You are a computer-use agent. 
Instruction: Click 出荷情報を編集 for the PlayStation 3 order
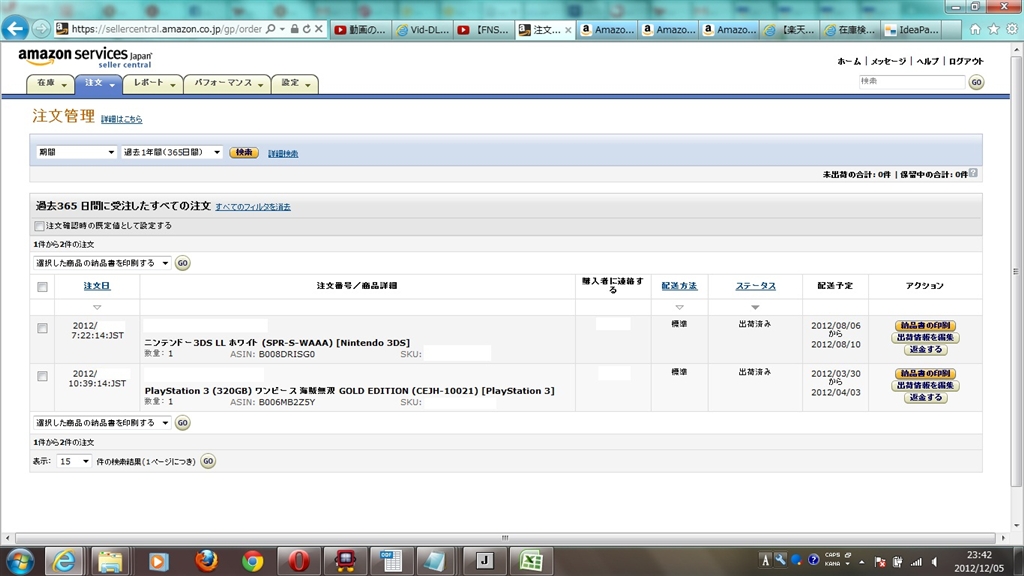click(925, 385)
